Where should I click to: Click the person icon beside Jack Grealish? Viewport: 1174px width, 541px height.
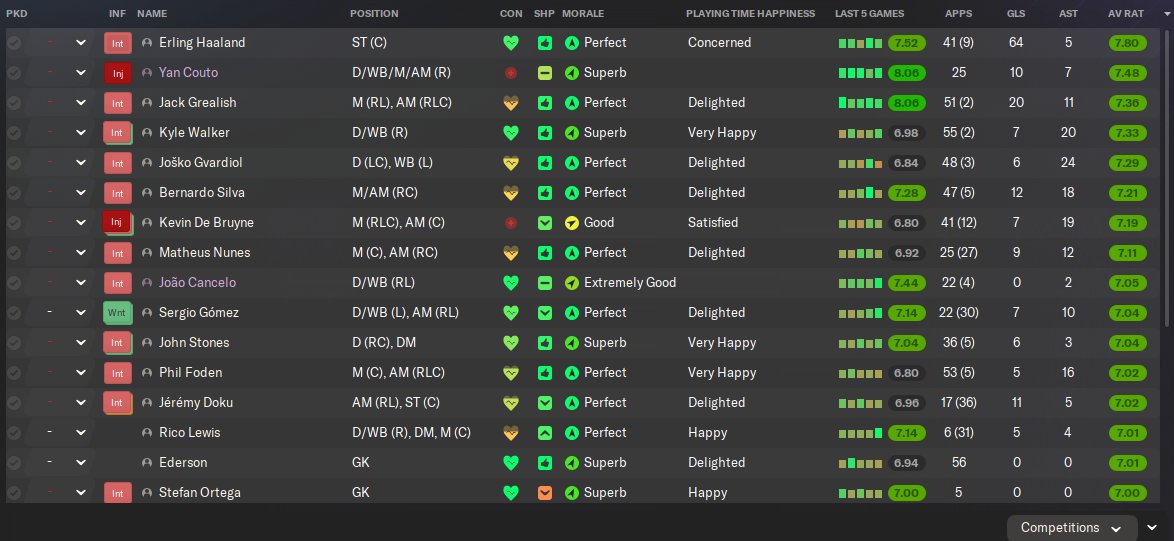pos(148,103)
